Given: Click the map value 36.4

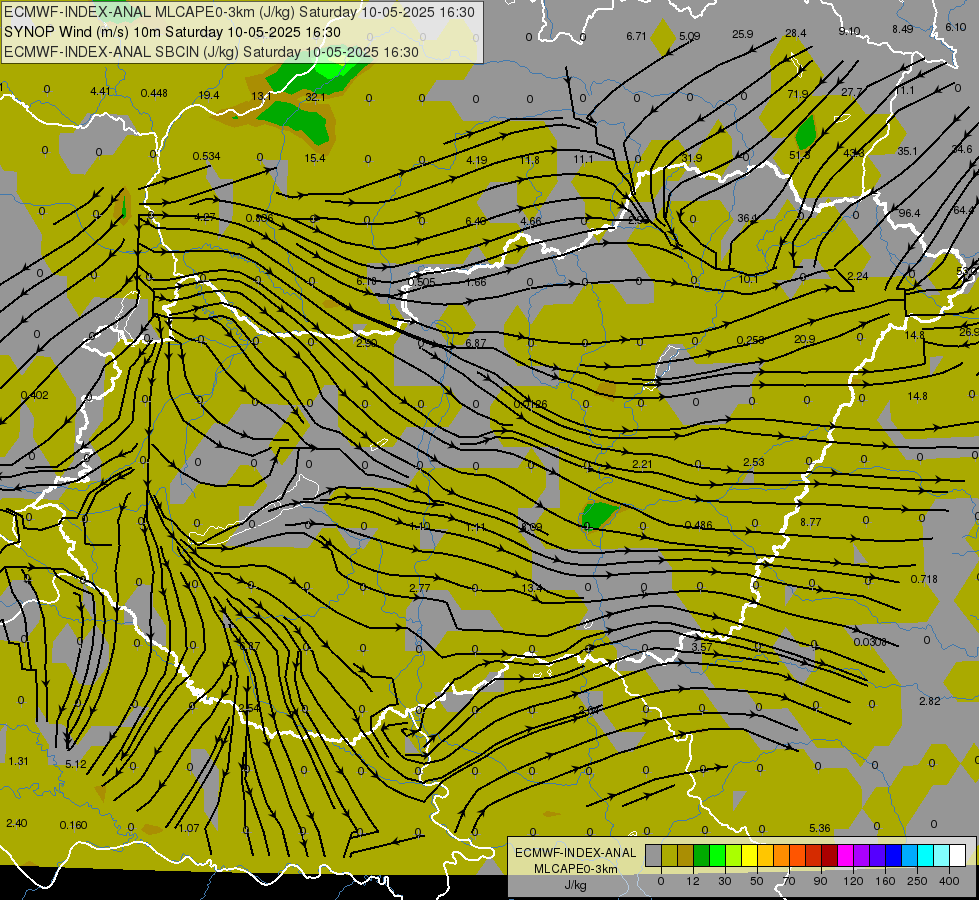Looking at the screenshot, I should 747,218.
